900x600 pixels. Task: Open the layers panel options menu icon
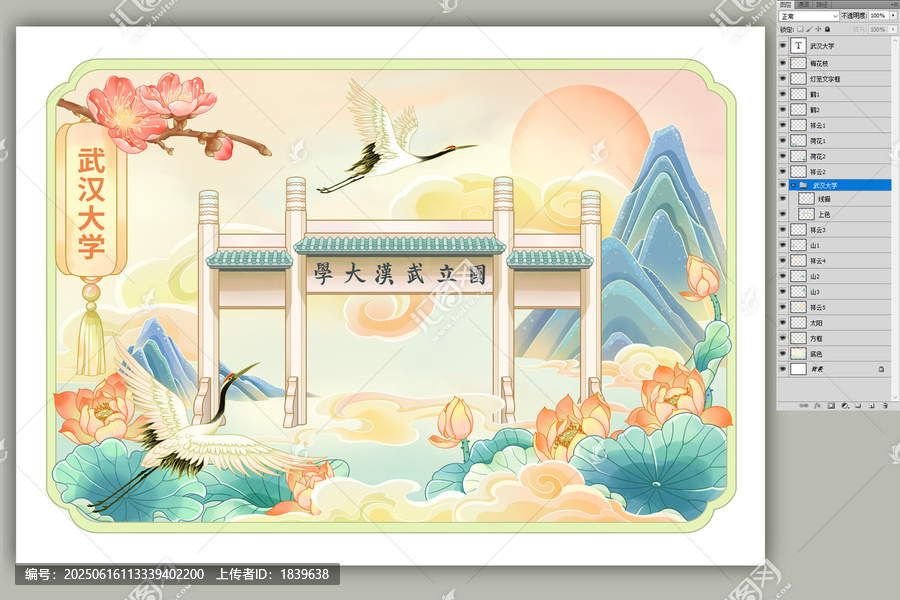(894, 5)
